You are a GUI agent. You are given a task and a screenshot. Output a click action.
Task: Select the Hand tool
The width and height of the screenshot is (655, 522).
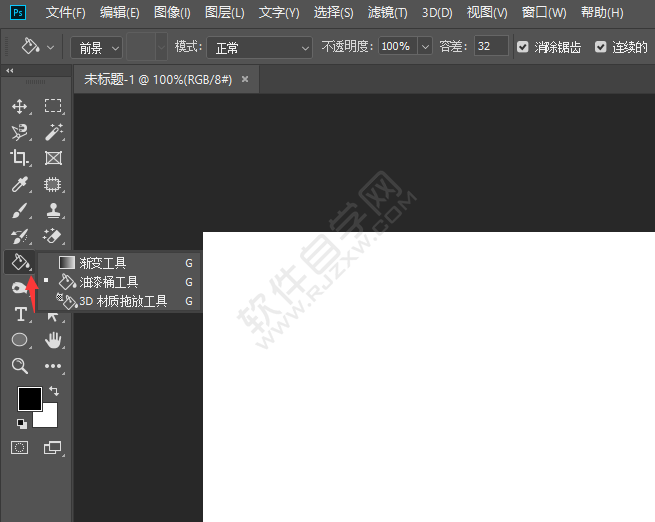pos(53,340)
